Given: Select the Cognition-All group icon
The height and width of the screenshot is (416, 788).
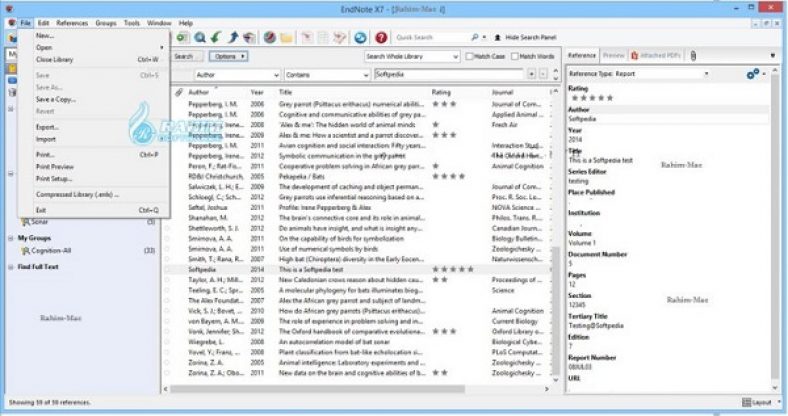Looking at the screenshot, I should click(x=26, y=251).
